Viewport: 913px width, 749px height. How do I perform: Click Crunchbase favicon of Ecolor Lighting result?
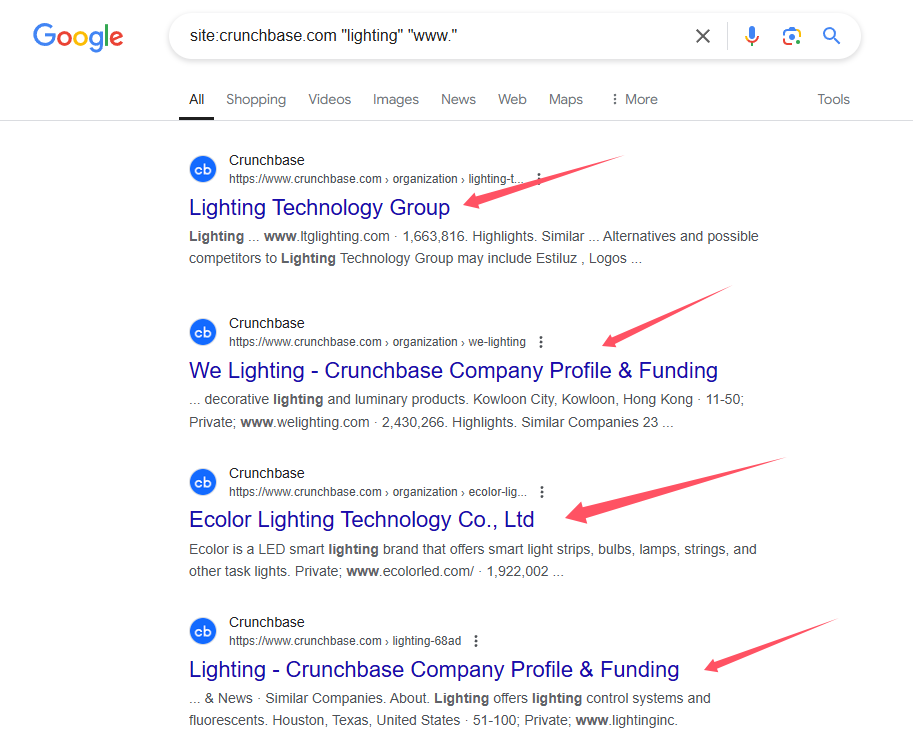(x=203, y=483)
